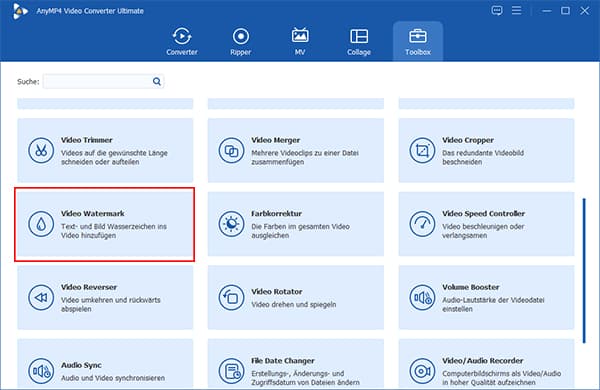Screen dimensions: 600x390
Task: Click the File Date Changer icon
Action: (x=231, y=371)
